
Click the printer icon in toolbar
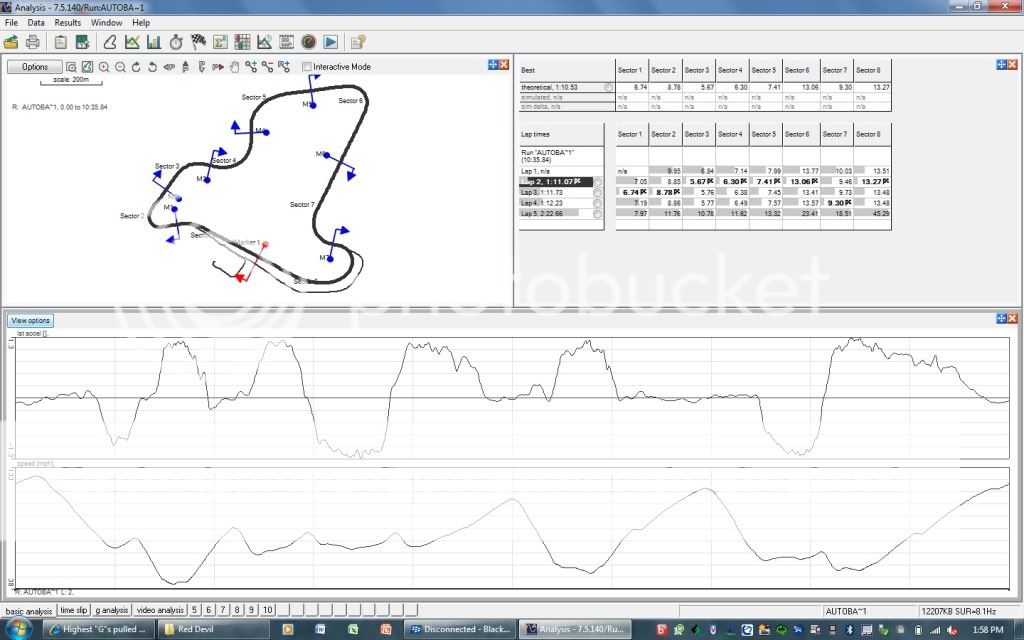click(32, 42)
